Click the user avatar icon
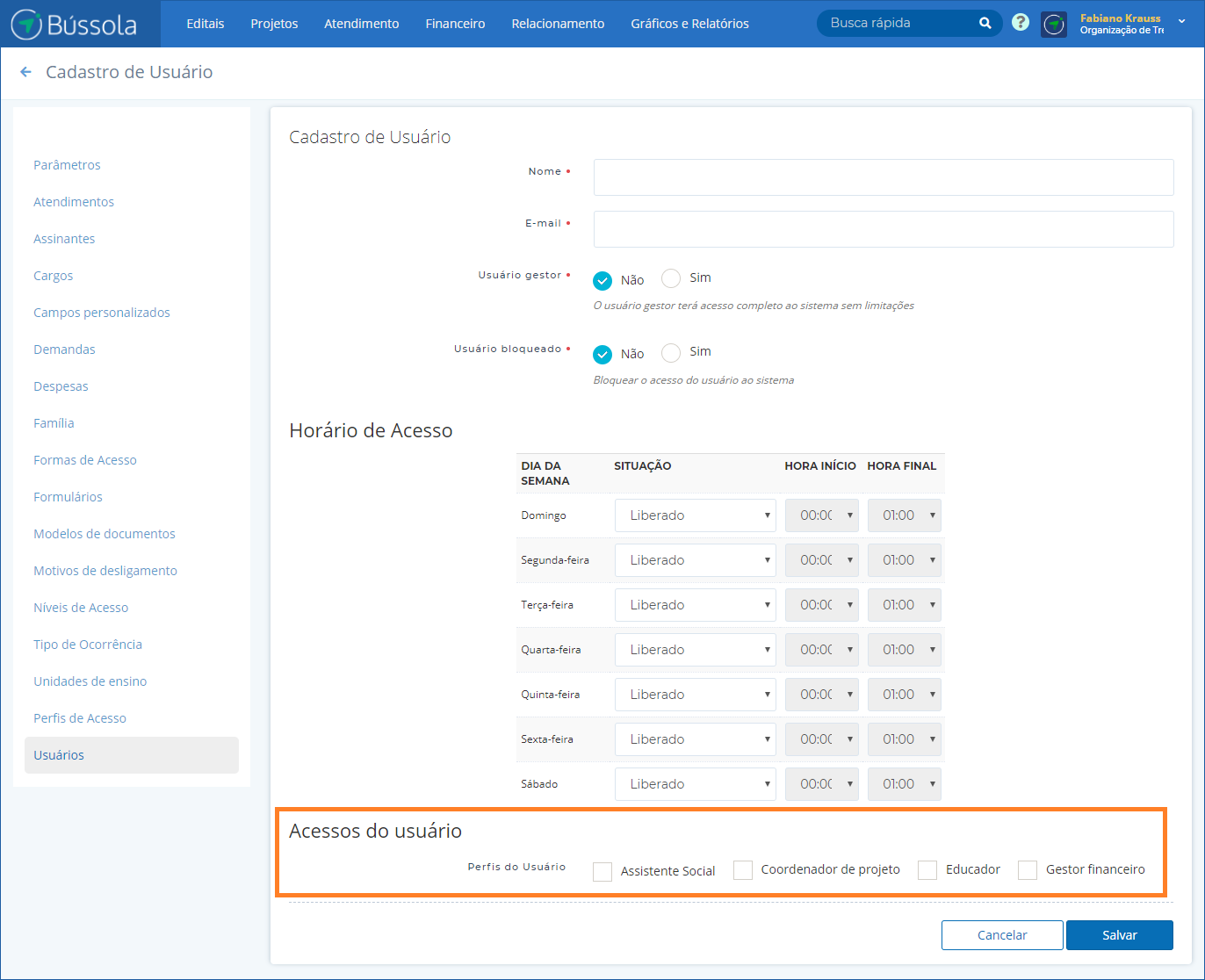Viewport: 1205px width, 980px height. pos(1054,24)
